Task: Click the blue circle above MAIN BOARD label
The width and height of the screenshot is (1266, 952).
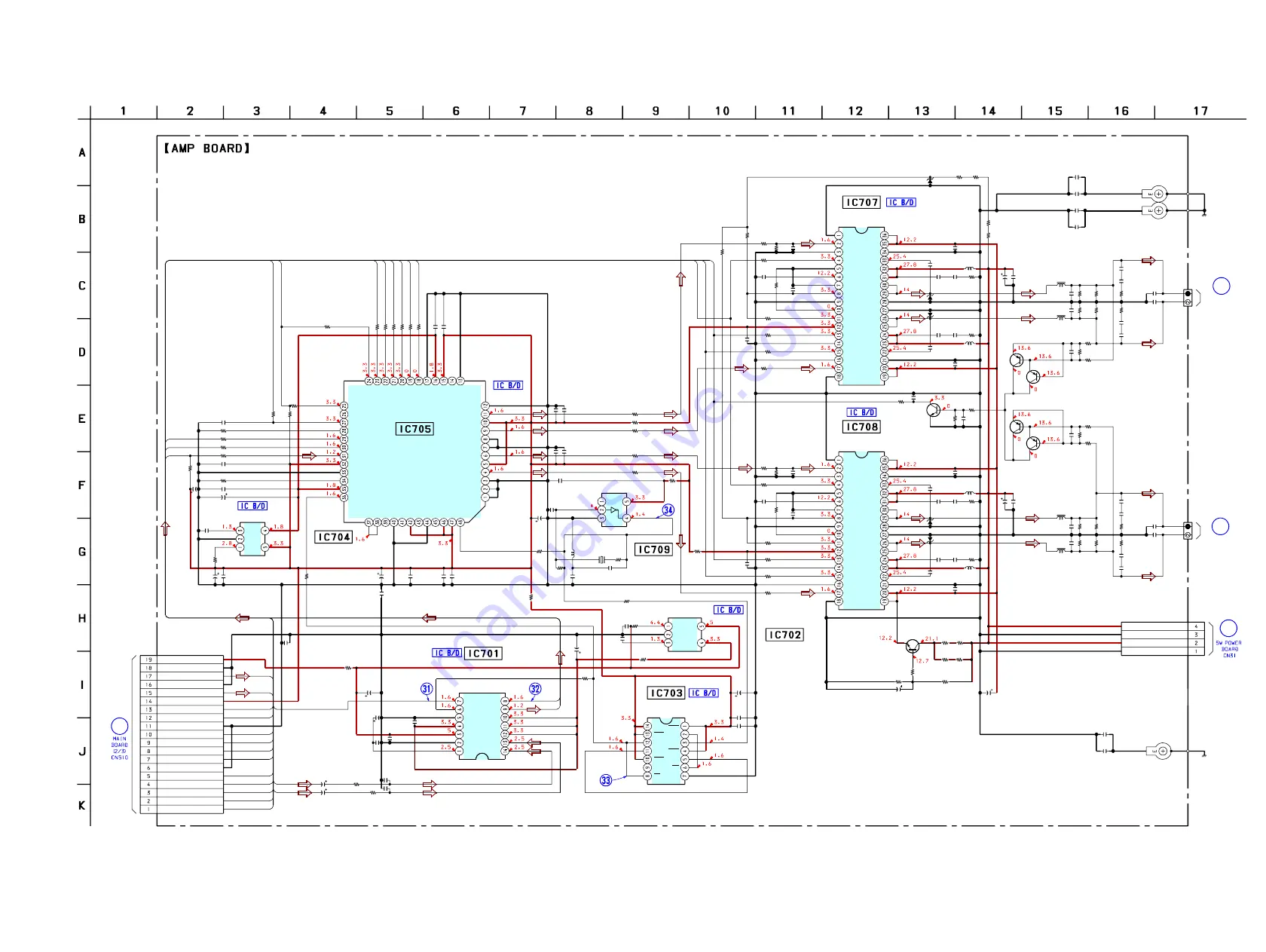Action: [120, 726]
